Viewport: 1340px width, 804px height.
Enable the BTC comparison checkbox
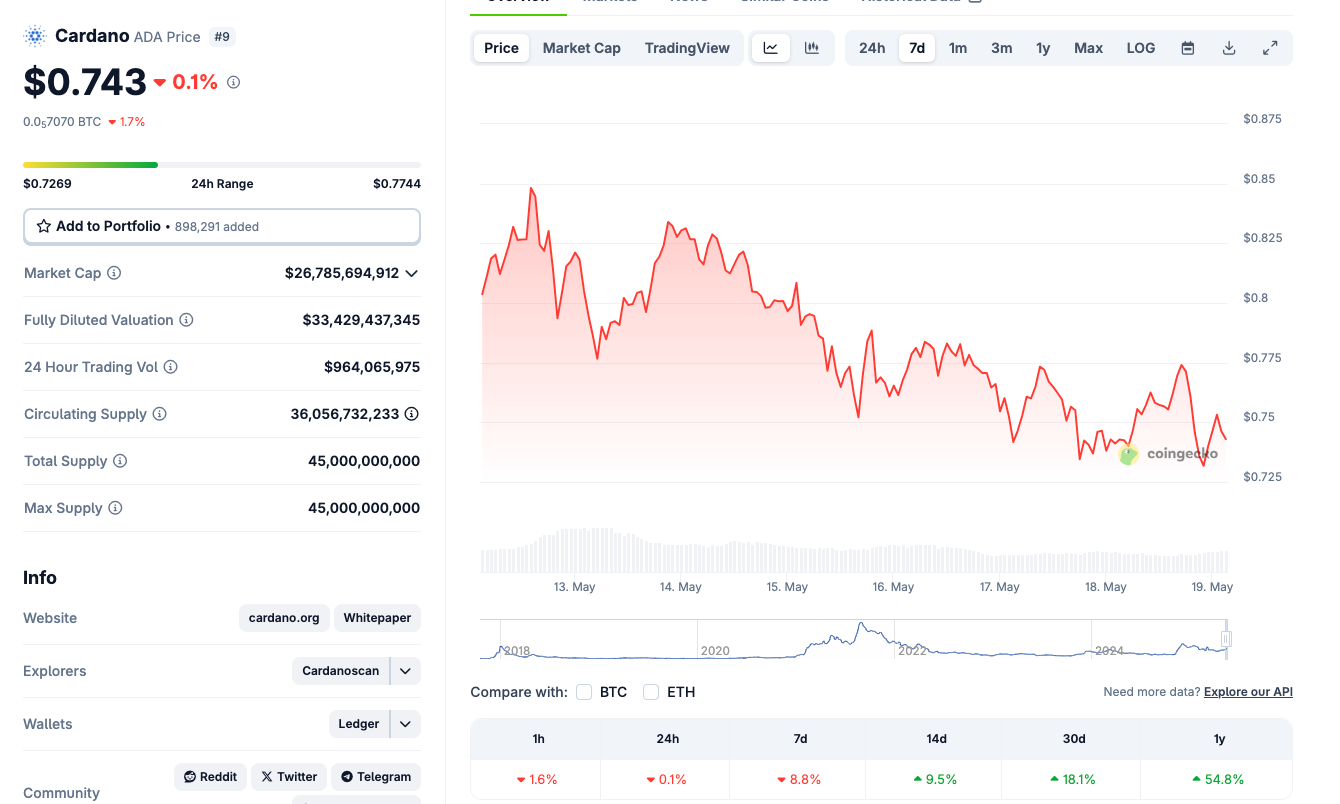(x=584, y=692)
